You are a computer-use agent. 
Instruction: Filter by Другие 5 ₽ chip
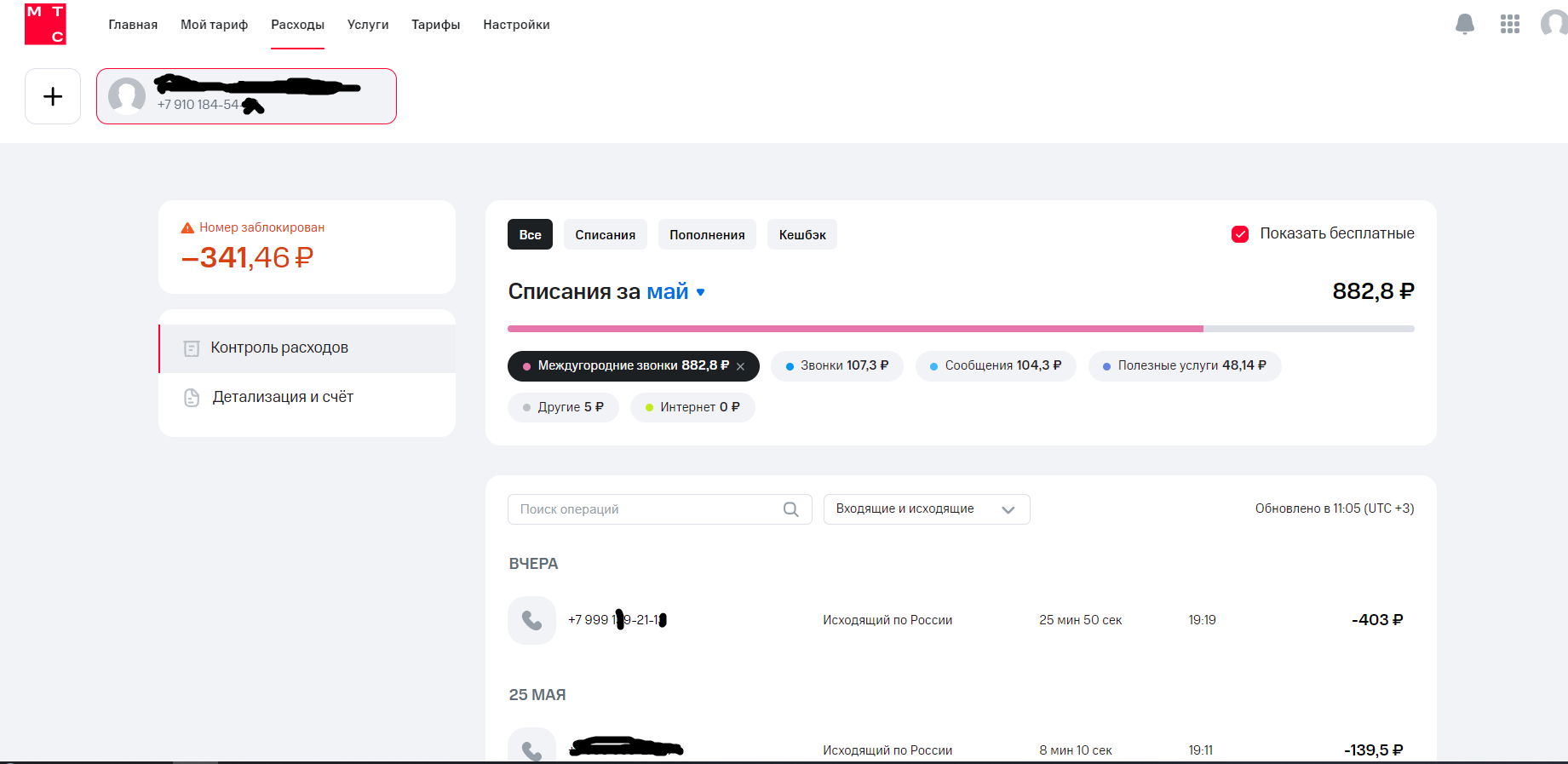tap(563, 407)
